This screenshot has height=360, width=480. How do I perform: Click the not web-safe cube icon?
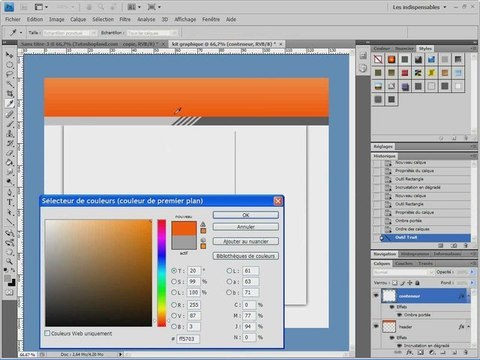[203, 240]
